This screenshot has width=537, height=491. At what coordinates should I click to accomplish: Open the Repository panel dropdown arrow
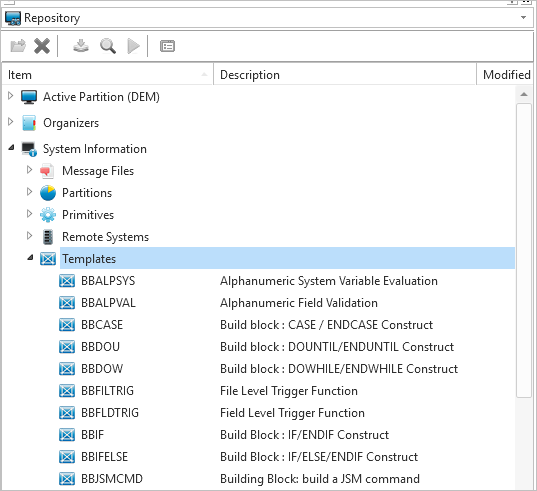pyautogui.click(x=523, y=17)
